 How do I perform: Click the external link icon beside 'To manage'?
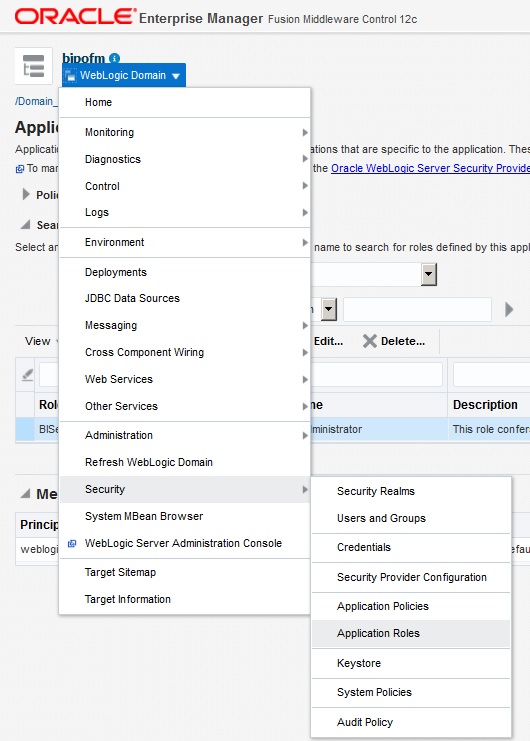click(19, 169)
